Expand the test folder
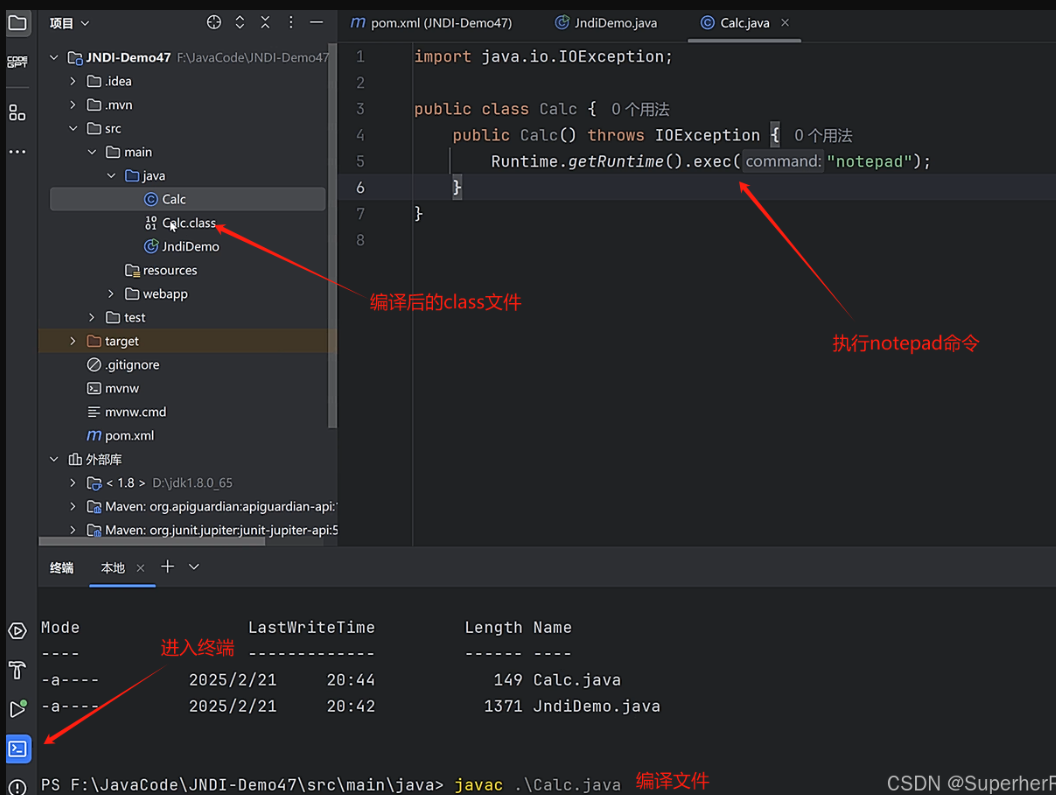 (x=92, y=317)
